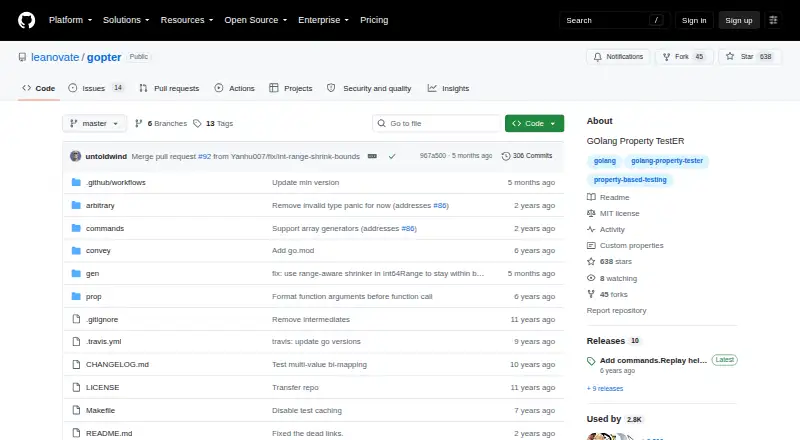Click 'Fixed the dead links.' commit message
Screen dimensions: 800x440
[307, 433]
